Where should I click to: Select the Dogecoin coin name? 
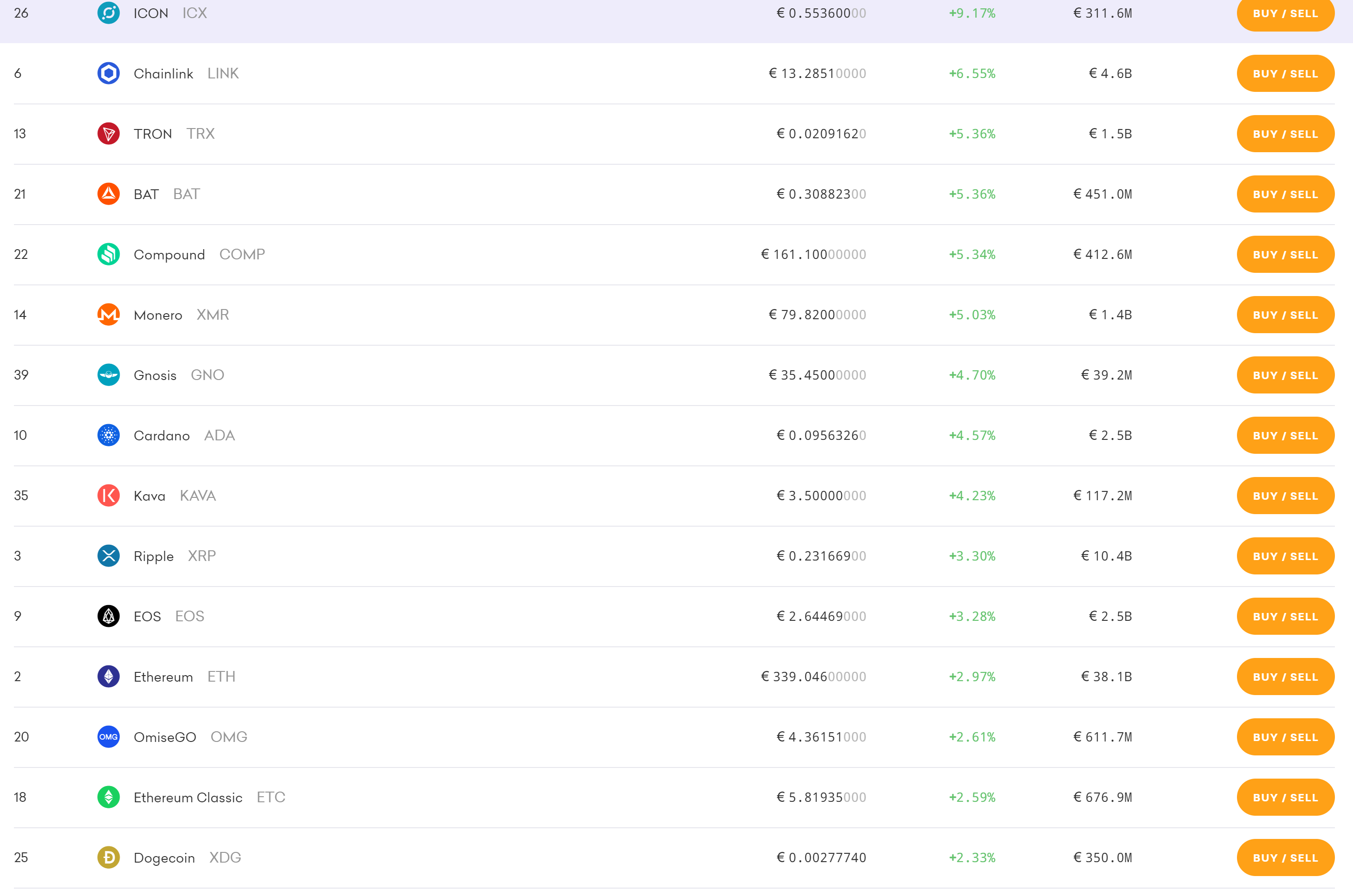click(x=164, y=858)
